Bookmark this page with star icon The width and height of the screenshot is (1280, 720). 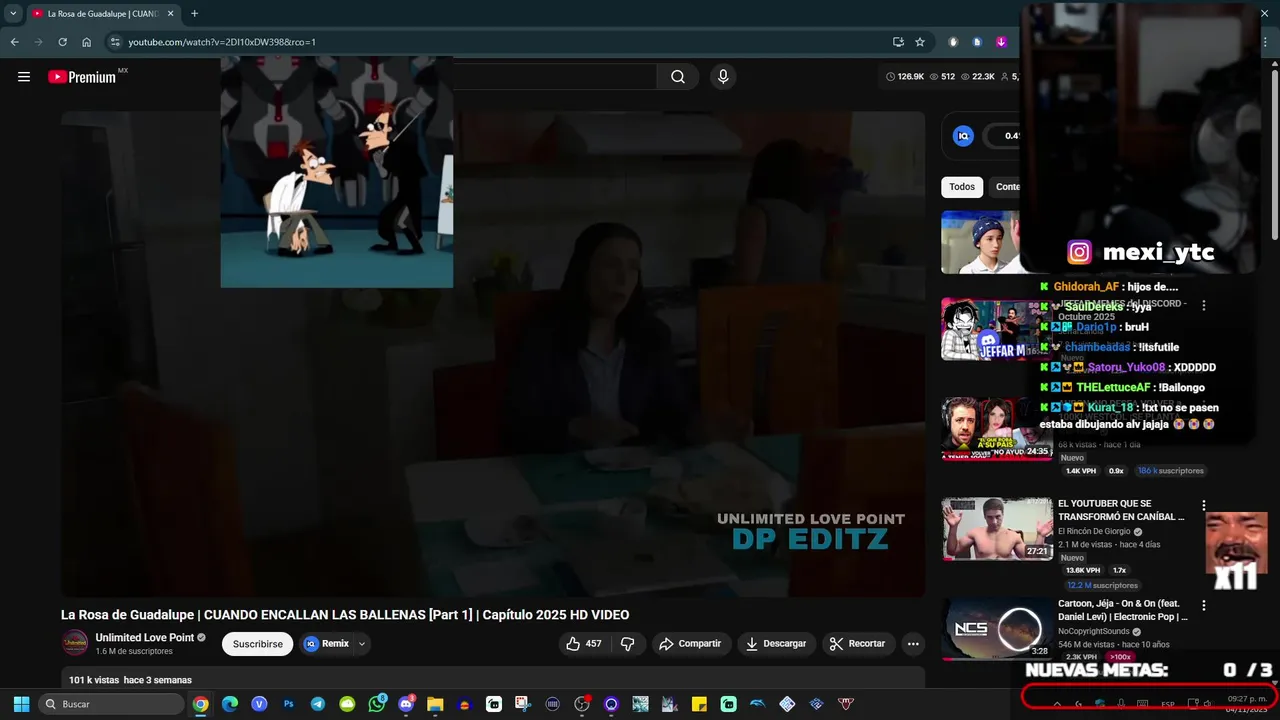coord(920,42)
